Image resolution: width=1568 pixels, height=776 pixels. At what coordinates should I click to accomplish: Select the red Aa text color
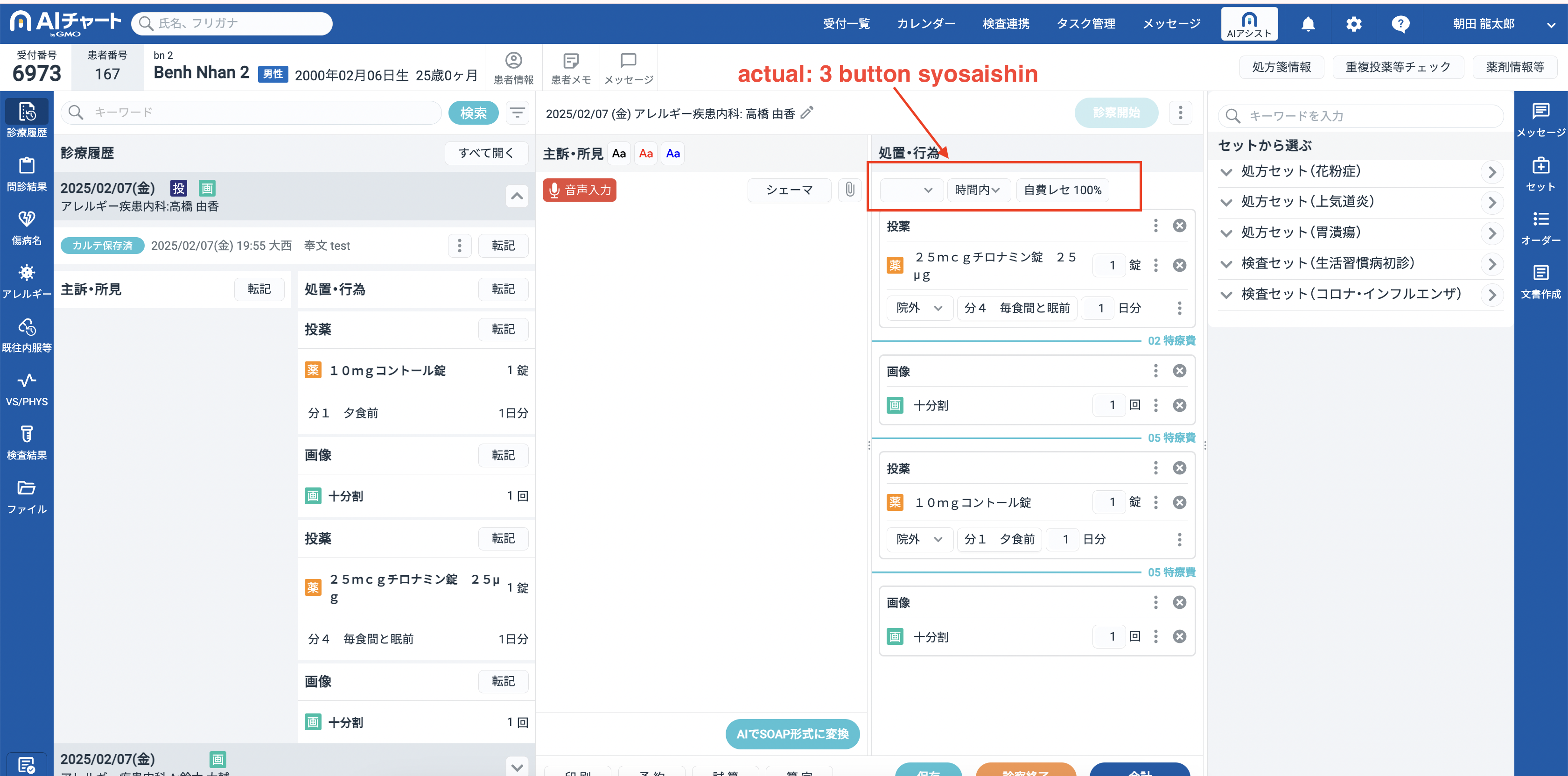point(646,154)
